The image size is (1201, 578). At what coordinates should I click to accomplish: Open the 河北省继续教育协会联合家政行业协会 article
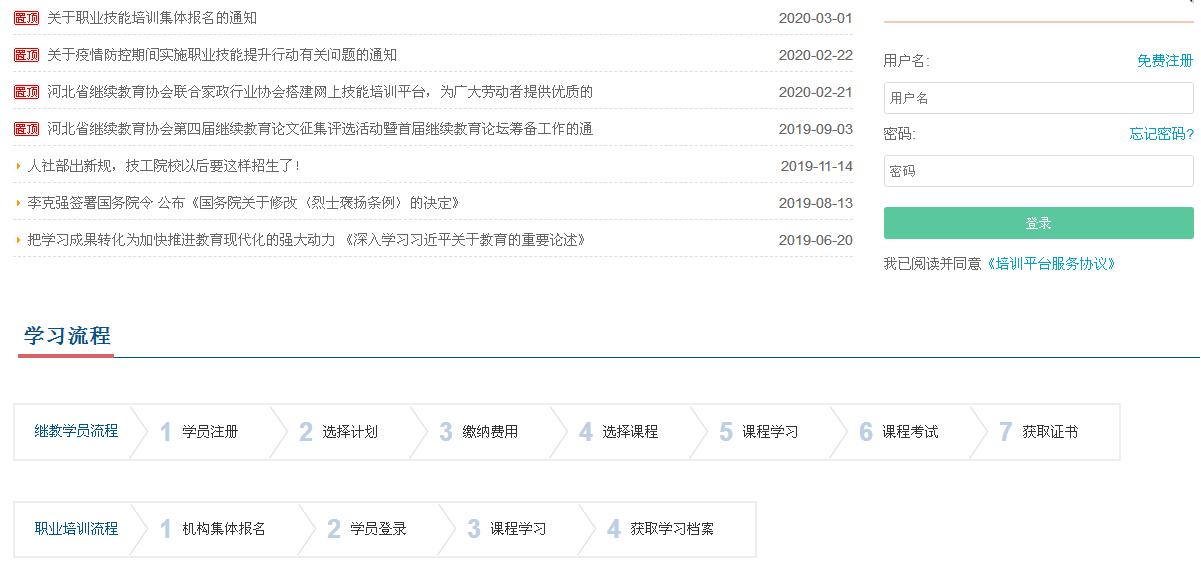320,92
